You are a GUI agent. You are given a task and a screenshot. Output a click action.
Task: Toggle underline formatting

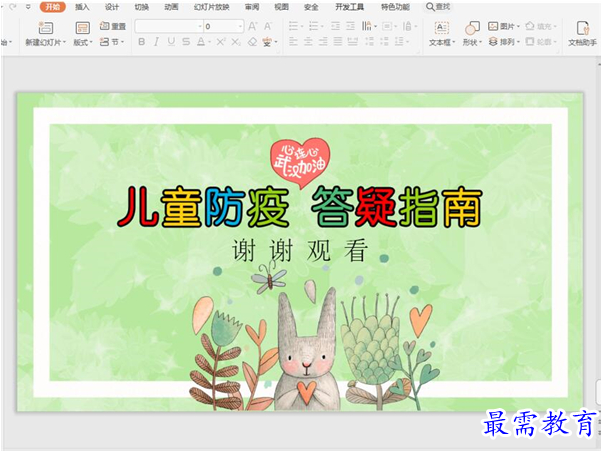tap(171, 42)
